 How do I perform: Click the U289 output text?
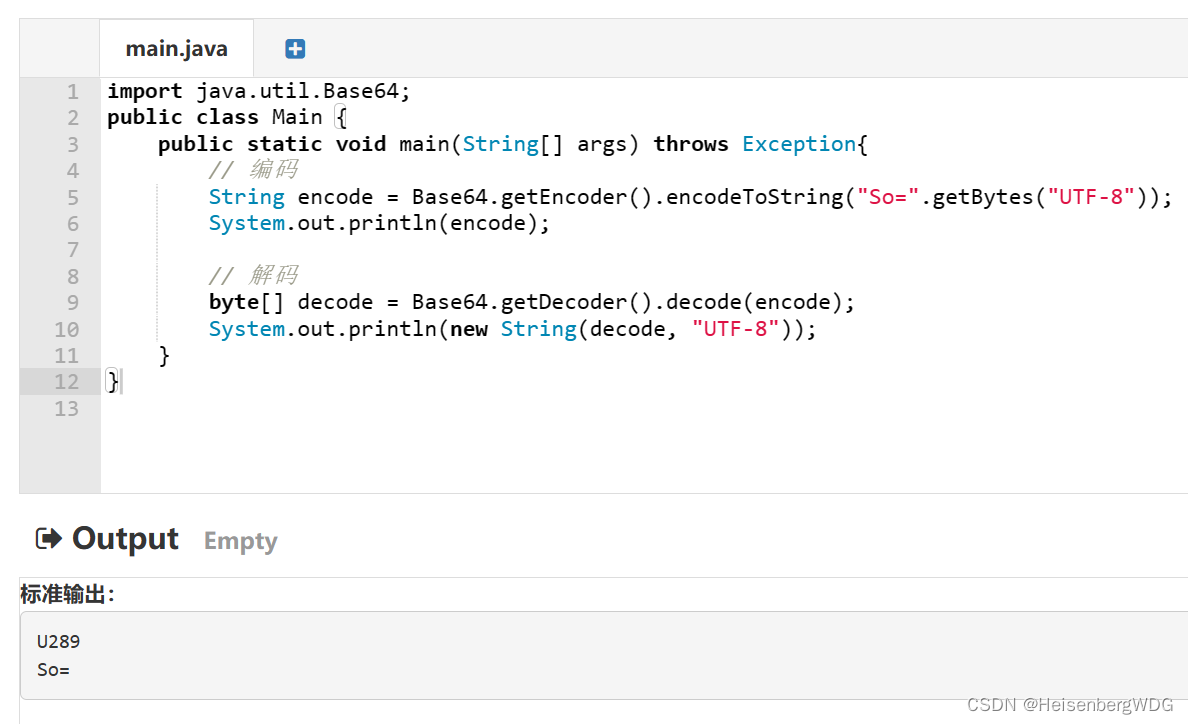click(x=57, y=641)
